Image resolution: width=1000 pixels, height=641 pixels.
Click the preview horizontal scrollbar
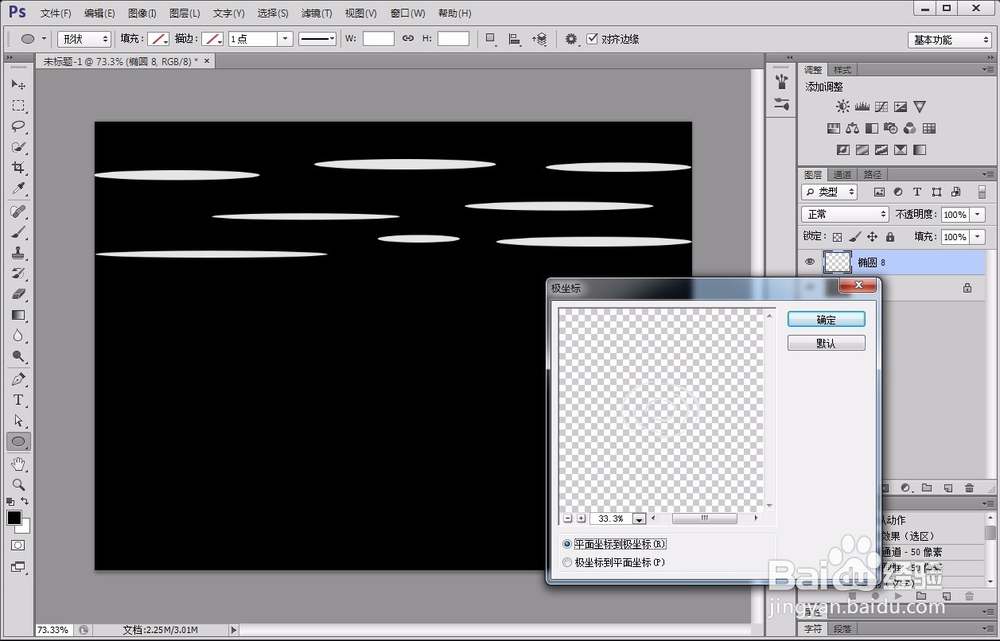click(704, 519)
